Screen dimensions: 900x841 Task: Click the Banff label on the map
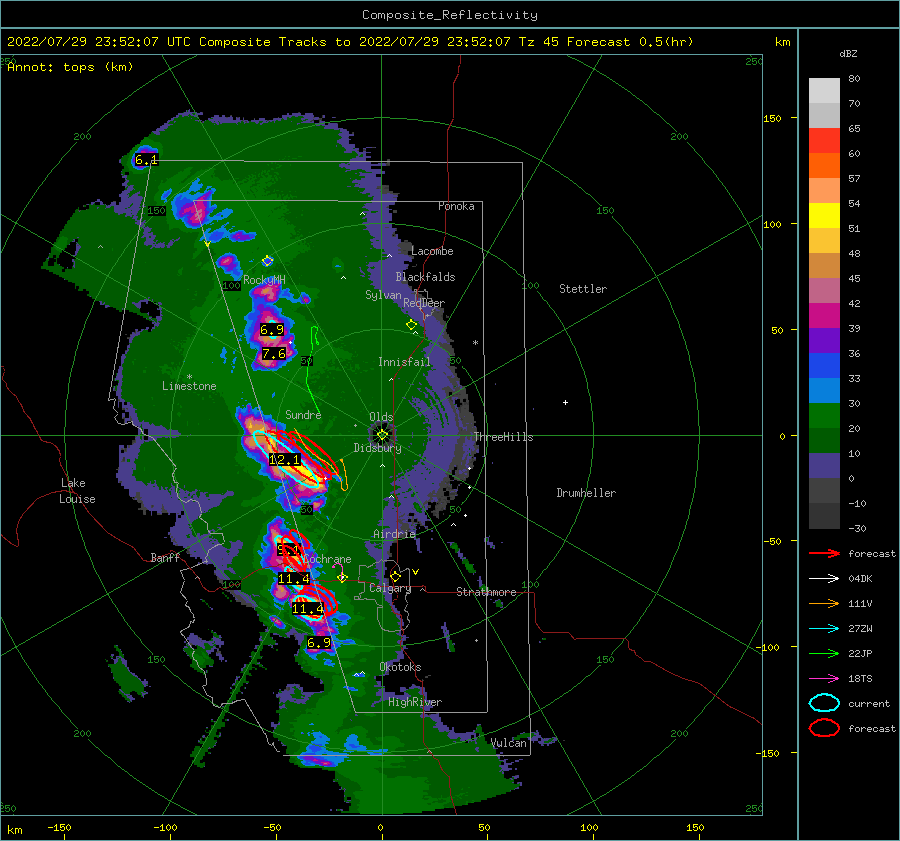[165, 557]
